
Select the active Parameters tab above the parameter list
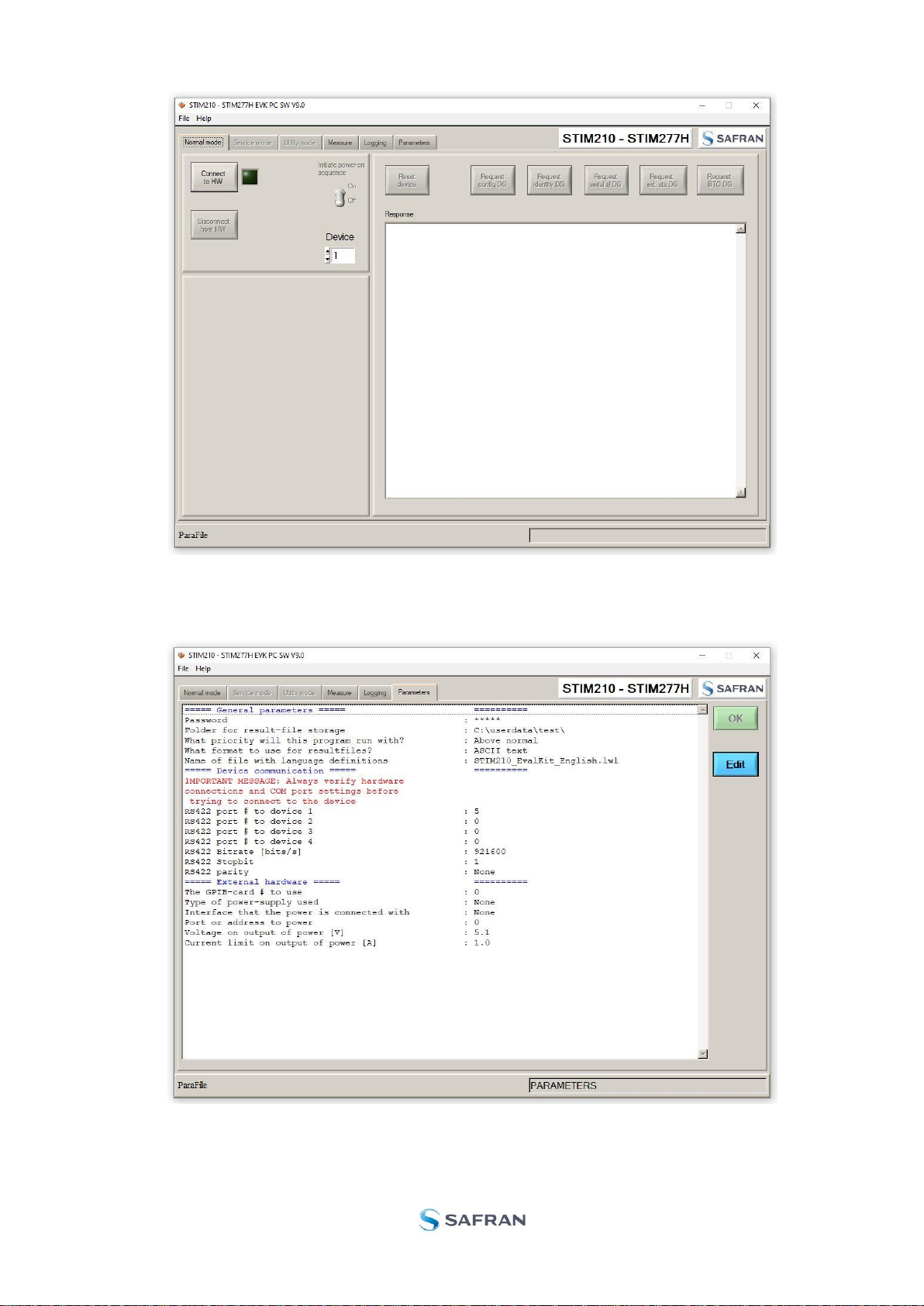click(x=414, y=692)
